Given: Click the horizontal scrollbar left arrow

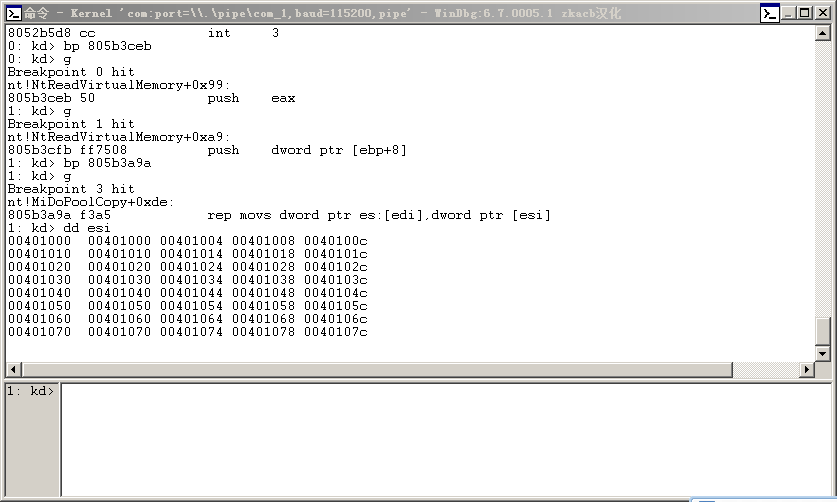Looking at the screenshot, I should coord(13,369).
